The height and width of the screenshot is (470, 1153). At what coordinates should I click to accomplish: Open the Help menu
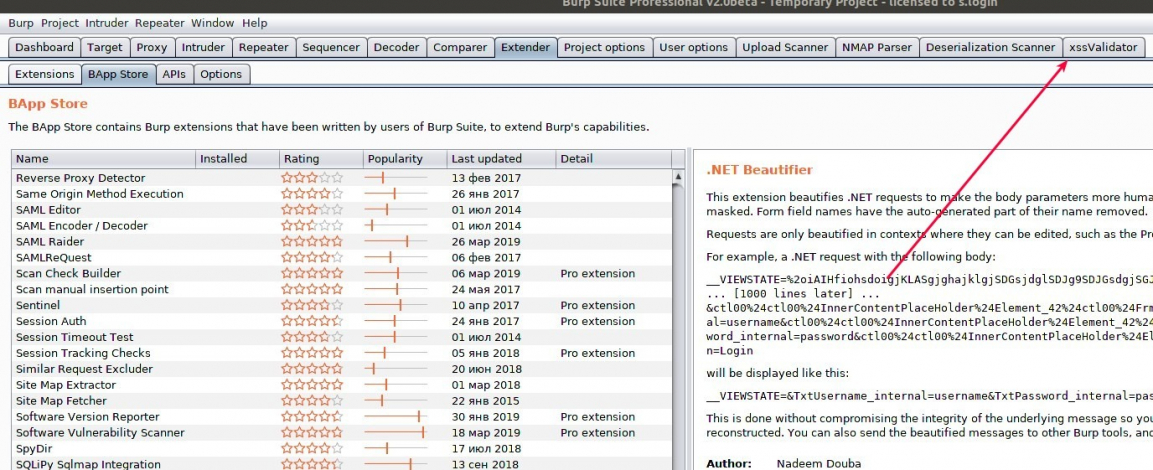point(254,24)
